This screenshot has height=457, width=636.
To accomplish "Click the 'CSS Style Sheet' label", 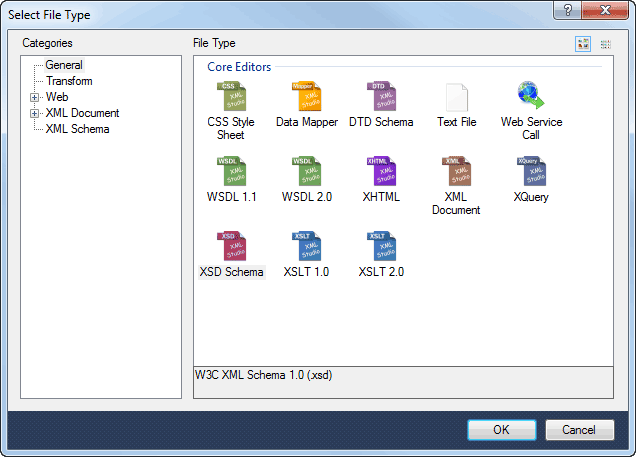I will (231, 128).
